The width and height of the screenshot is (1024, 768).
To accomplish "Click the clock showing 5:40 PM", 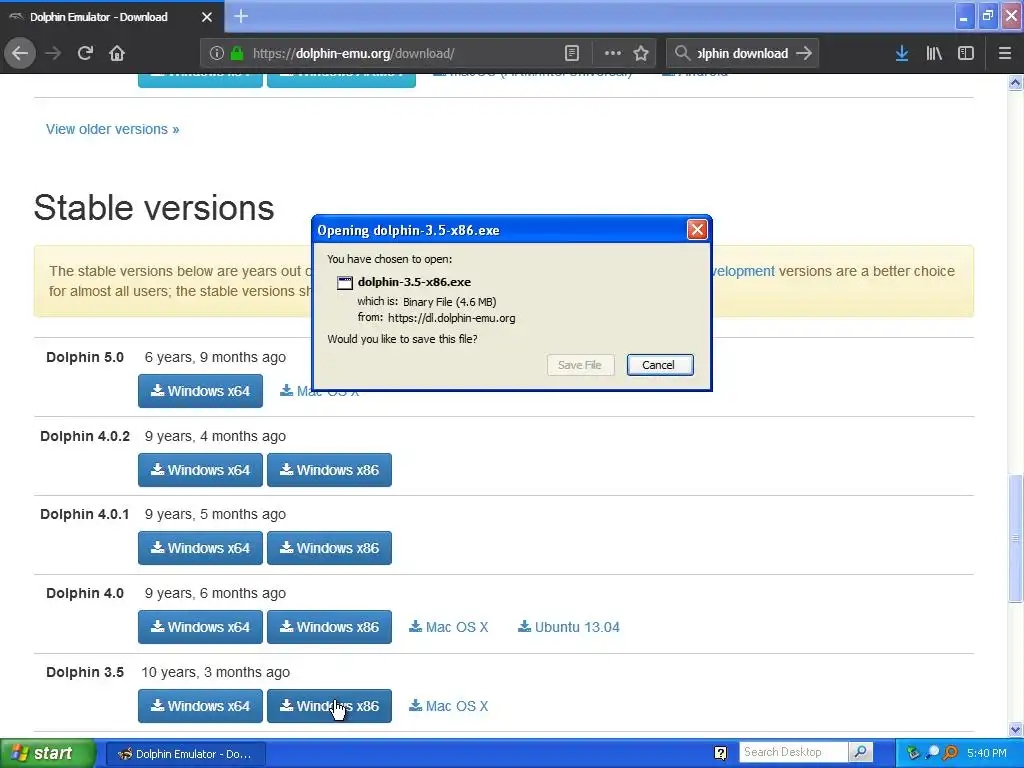I will [x=987, y=754].
